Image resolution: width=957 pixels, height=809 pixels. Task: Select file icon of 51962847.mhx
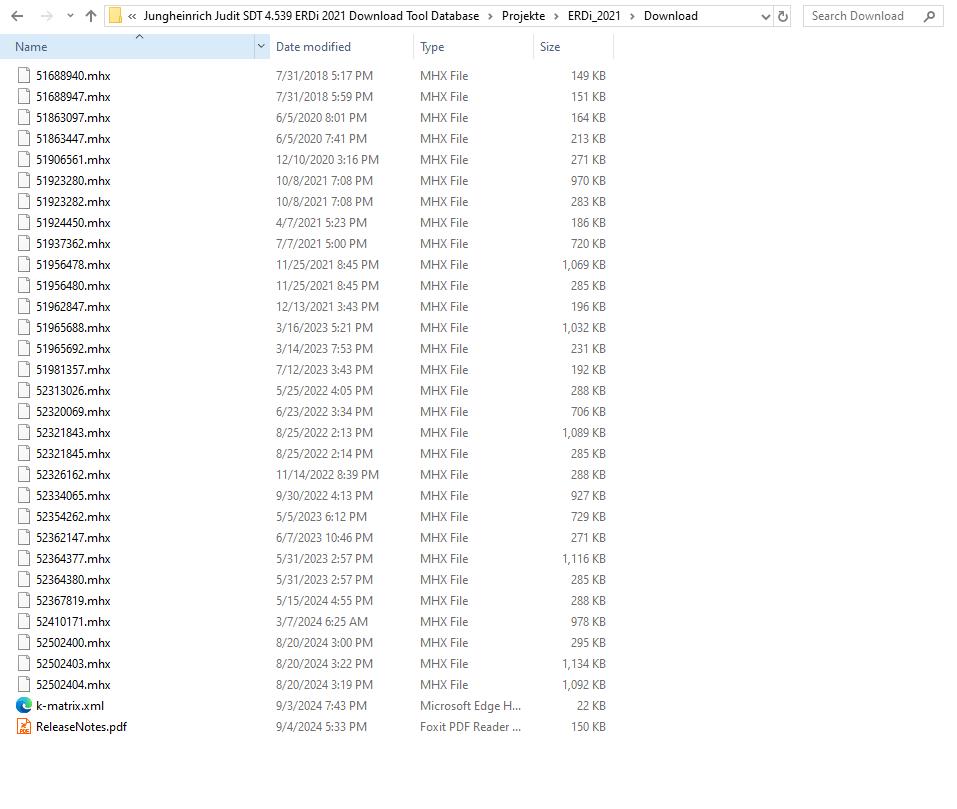[x=24, y=306]
